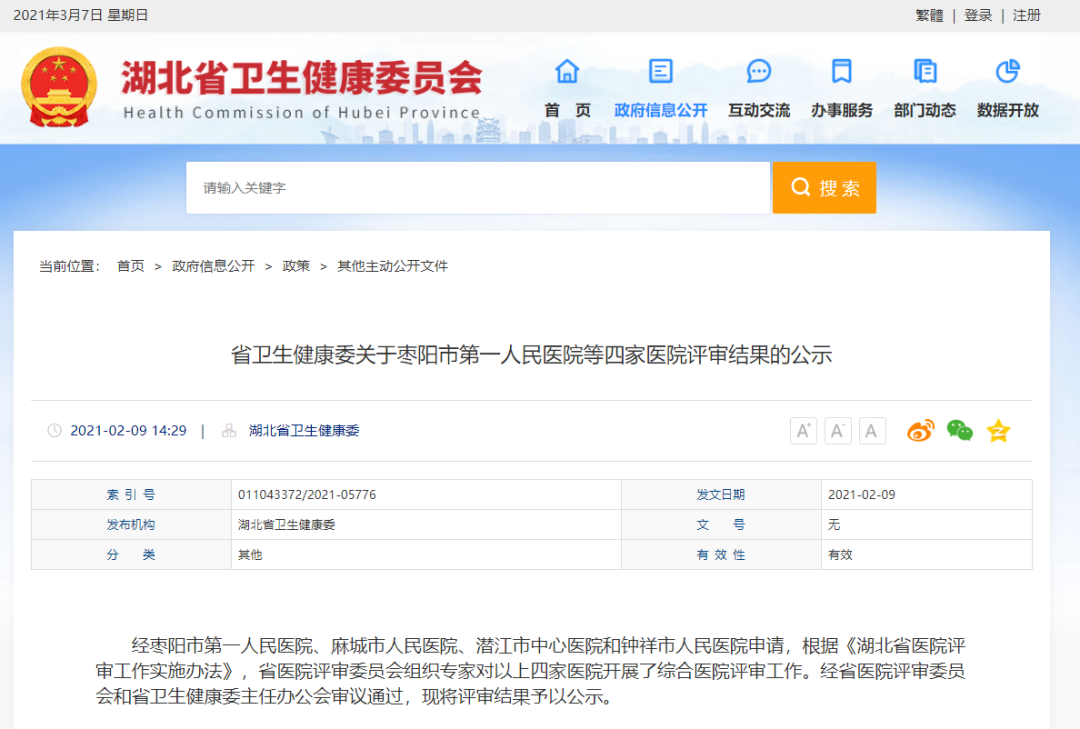Click the orange 搜索 search button
Viewport: 1080px width, 729px height.
click(824, 188)
